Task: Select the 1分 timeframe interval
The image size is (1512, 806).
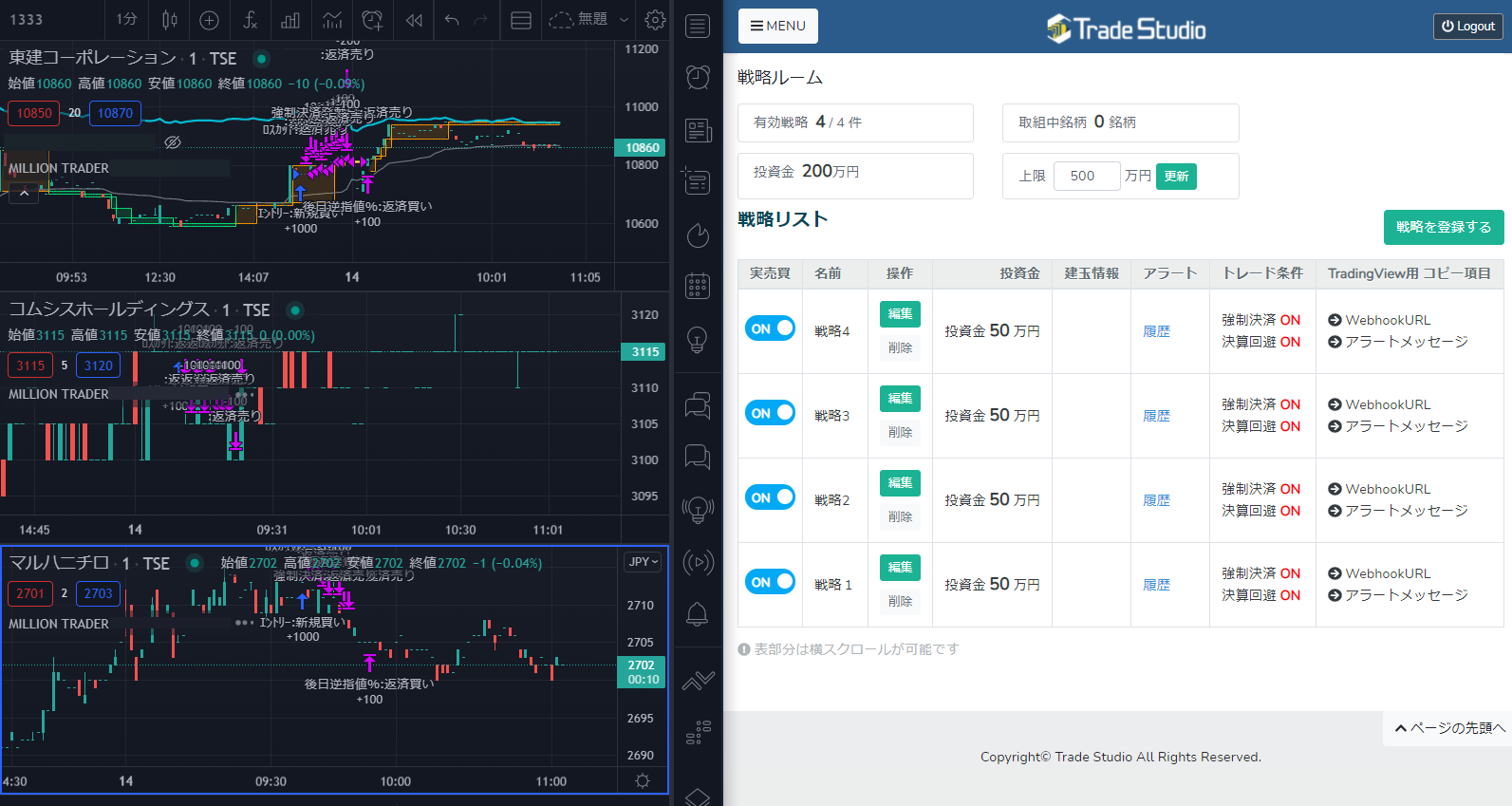Action: tap(126, 20)
